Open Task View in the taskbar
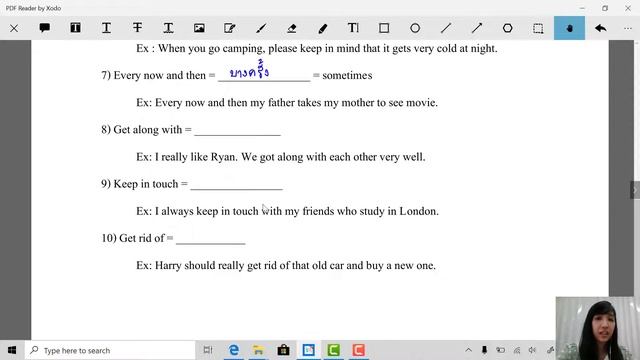The image size is (640, 360). pos(208,350)
